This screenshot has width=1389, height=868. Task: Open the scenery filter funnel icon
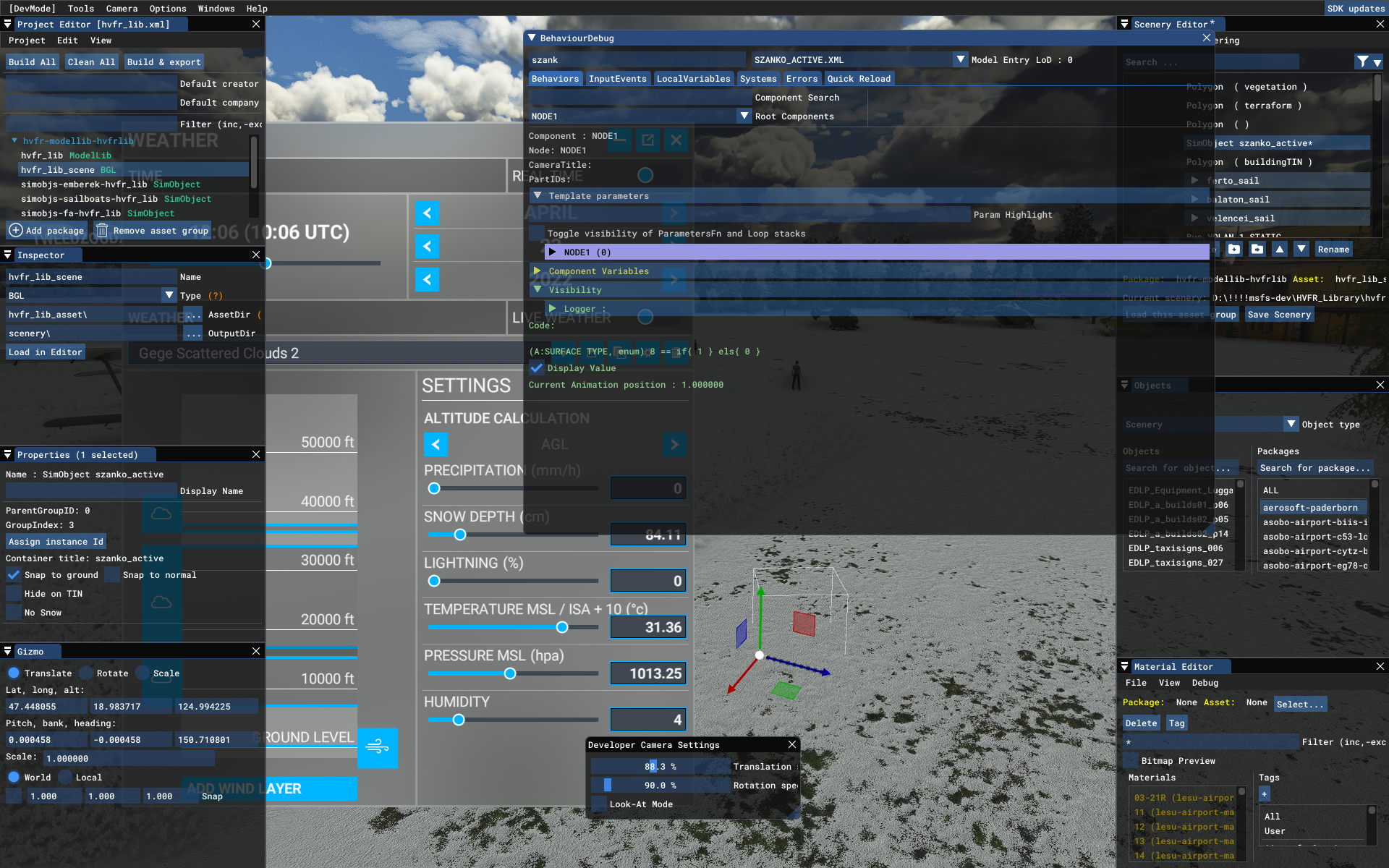pyautogui.click(x=1363, y=62)
